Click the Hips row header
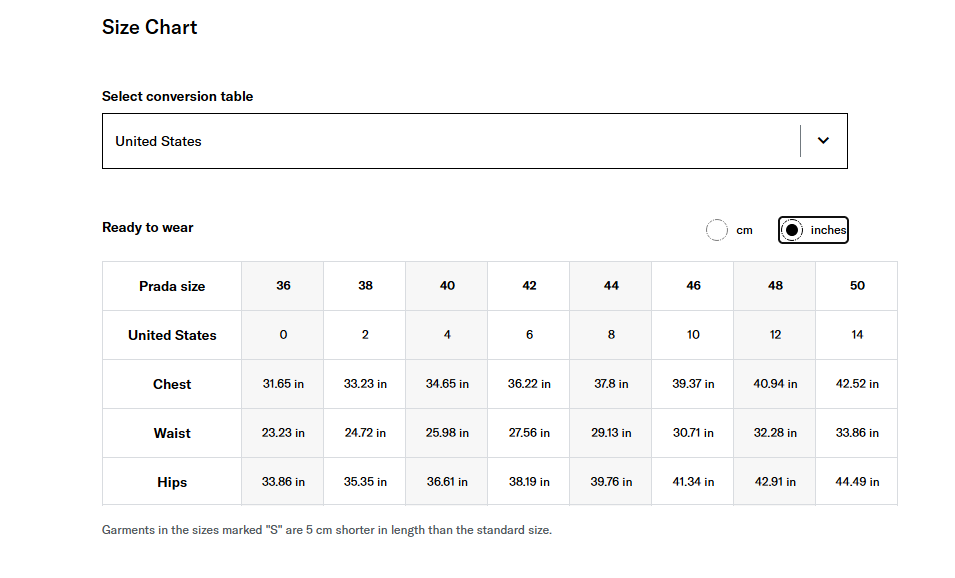The image size is (955, 578). pyautogui.click(x=172, y=482)
